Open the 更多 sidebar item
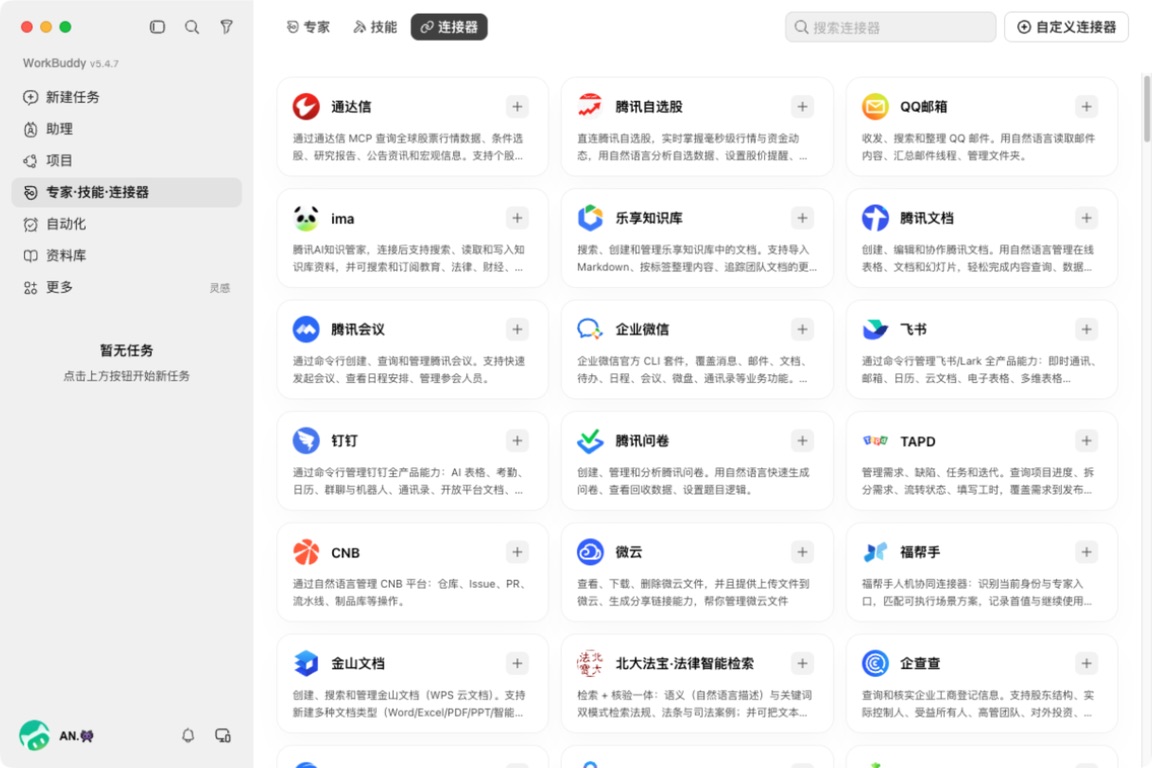 (x=126, y=287)
